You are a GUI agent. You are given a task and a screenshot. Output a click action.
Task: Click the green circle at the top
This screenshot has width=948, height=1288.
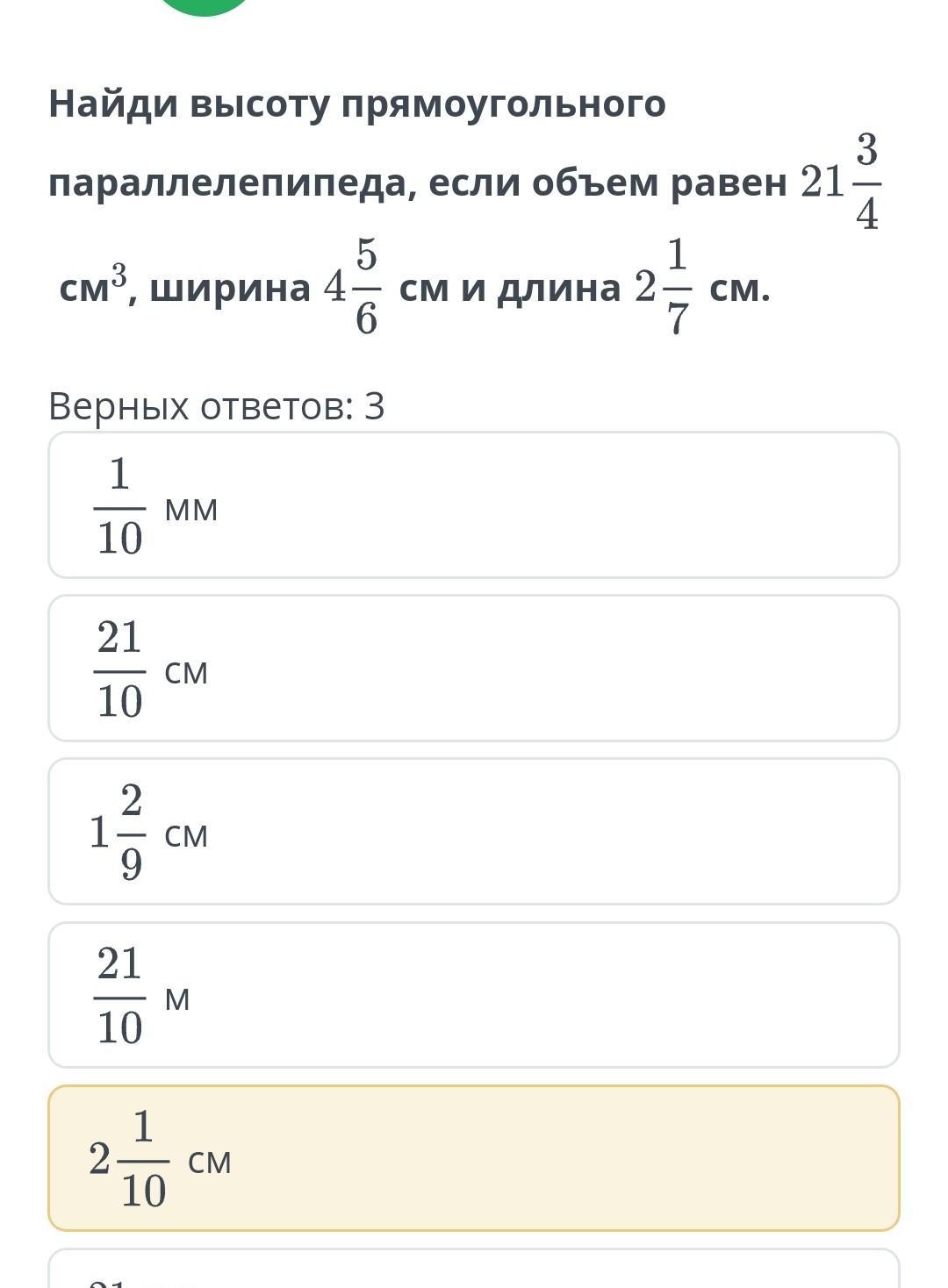click(205, 5)
